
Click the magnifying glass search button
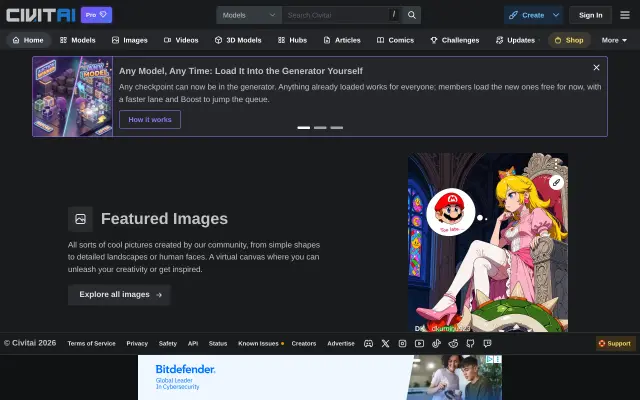coord(412,15)
